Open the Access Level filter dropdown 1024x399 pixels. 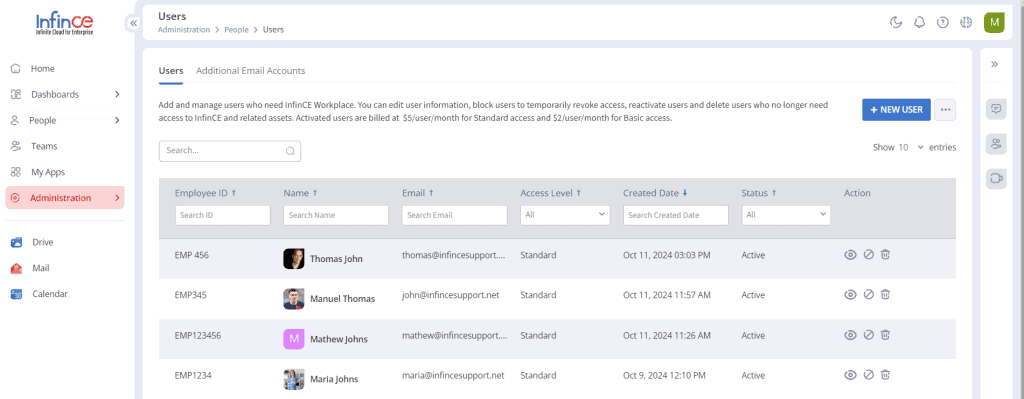[565, 215]
